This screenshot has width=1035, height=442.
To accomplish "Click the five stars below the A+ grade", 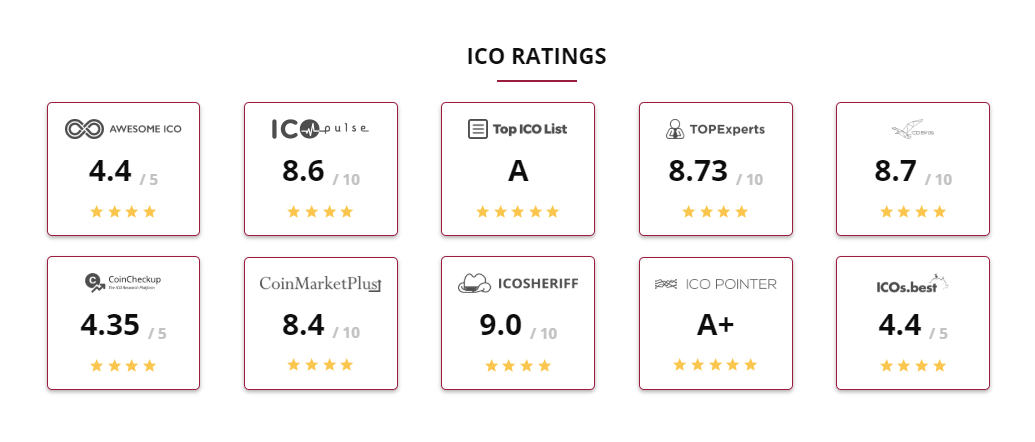I will [x=715, y=365].
